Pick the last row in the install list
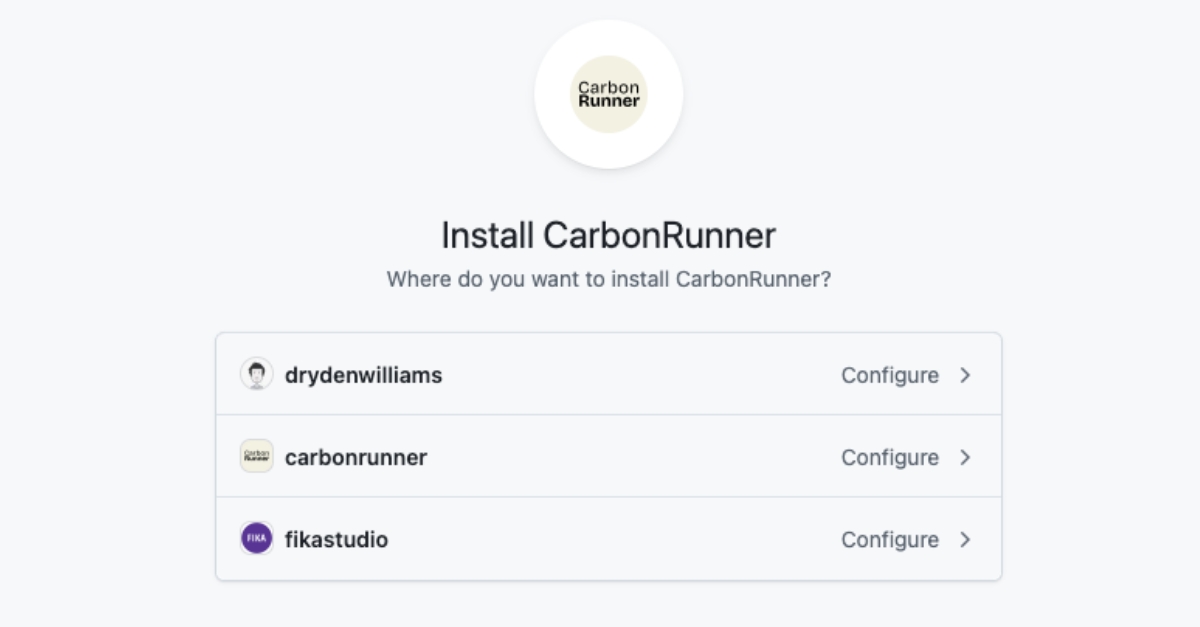1200x627 pixels. pyautogui.click(x=608, y=539)
